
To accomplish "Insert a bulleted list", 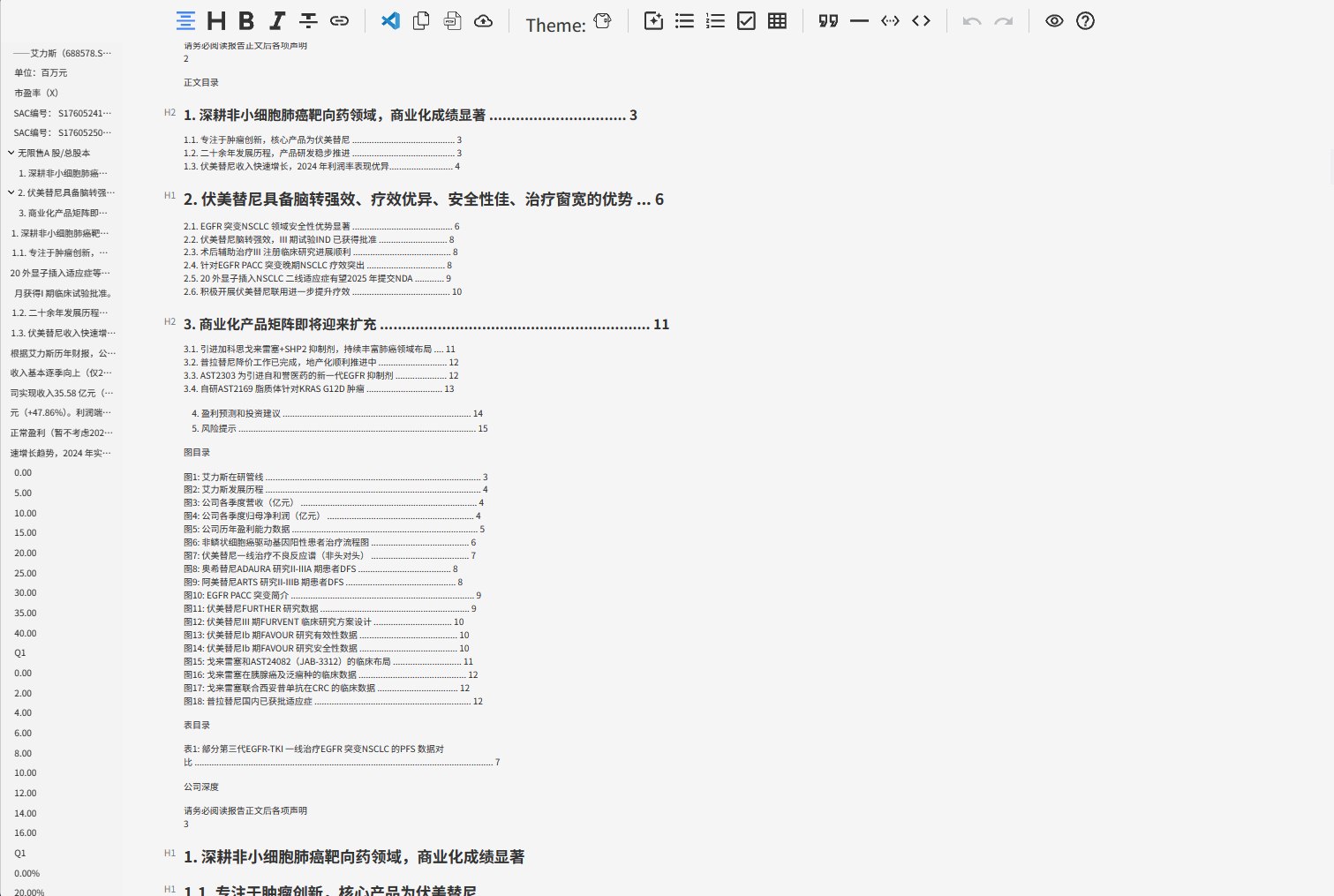I will point(684,20).
